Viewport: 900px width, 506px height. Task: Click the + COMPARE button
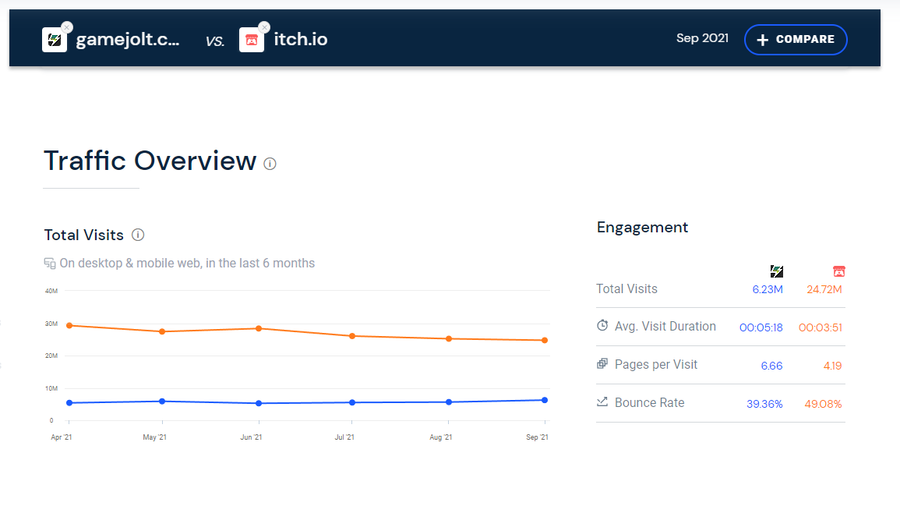(796, 40)
